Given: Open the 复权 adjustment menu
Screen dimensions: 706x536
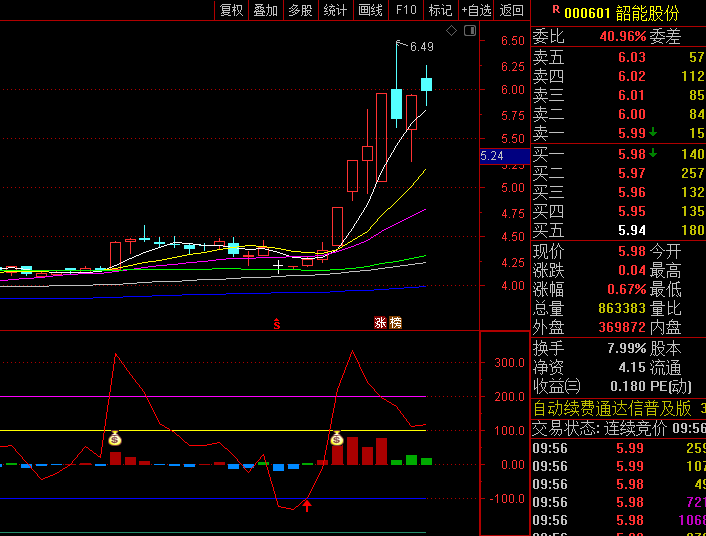Looking at the screenshot, I should click(x=231, y=10).
